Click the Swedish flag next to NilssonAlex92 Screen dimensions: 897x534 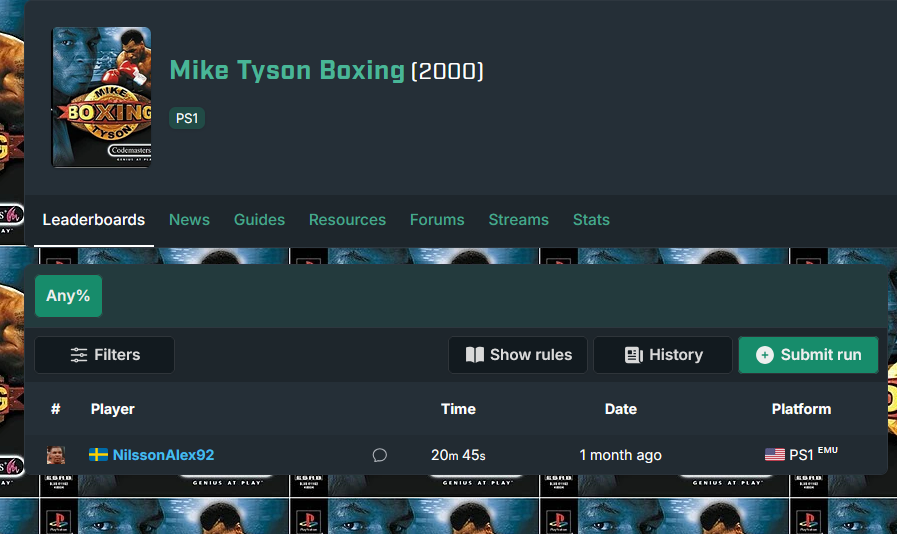pyautogui.click(x=98, y=455)
